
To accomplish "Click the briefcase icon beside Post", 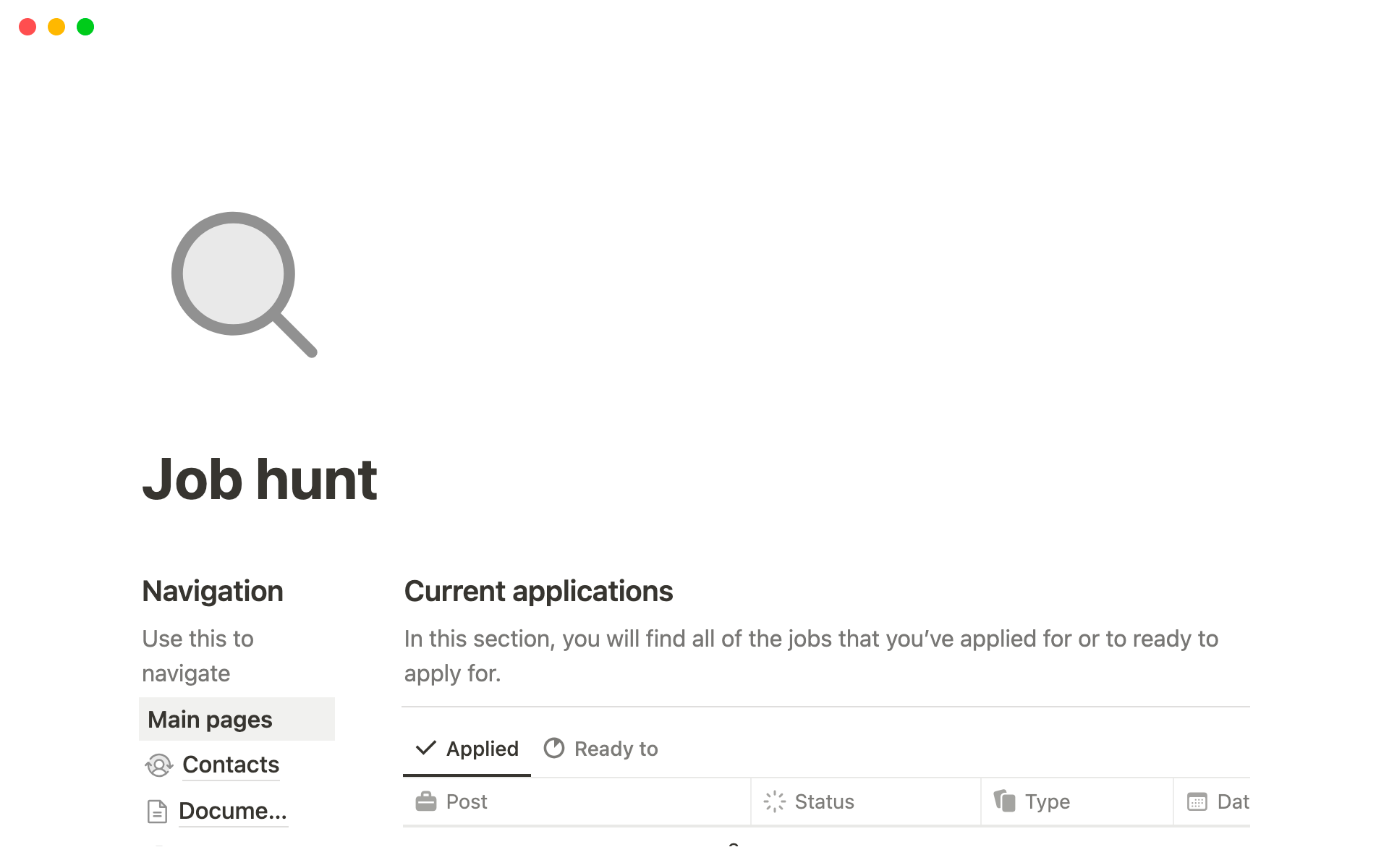I will (426, 801).
